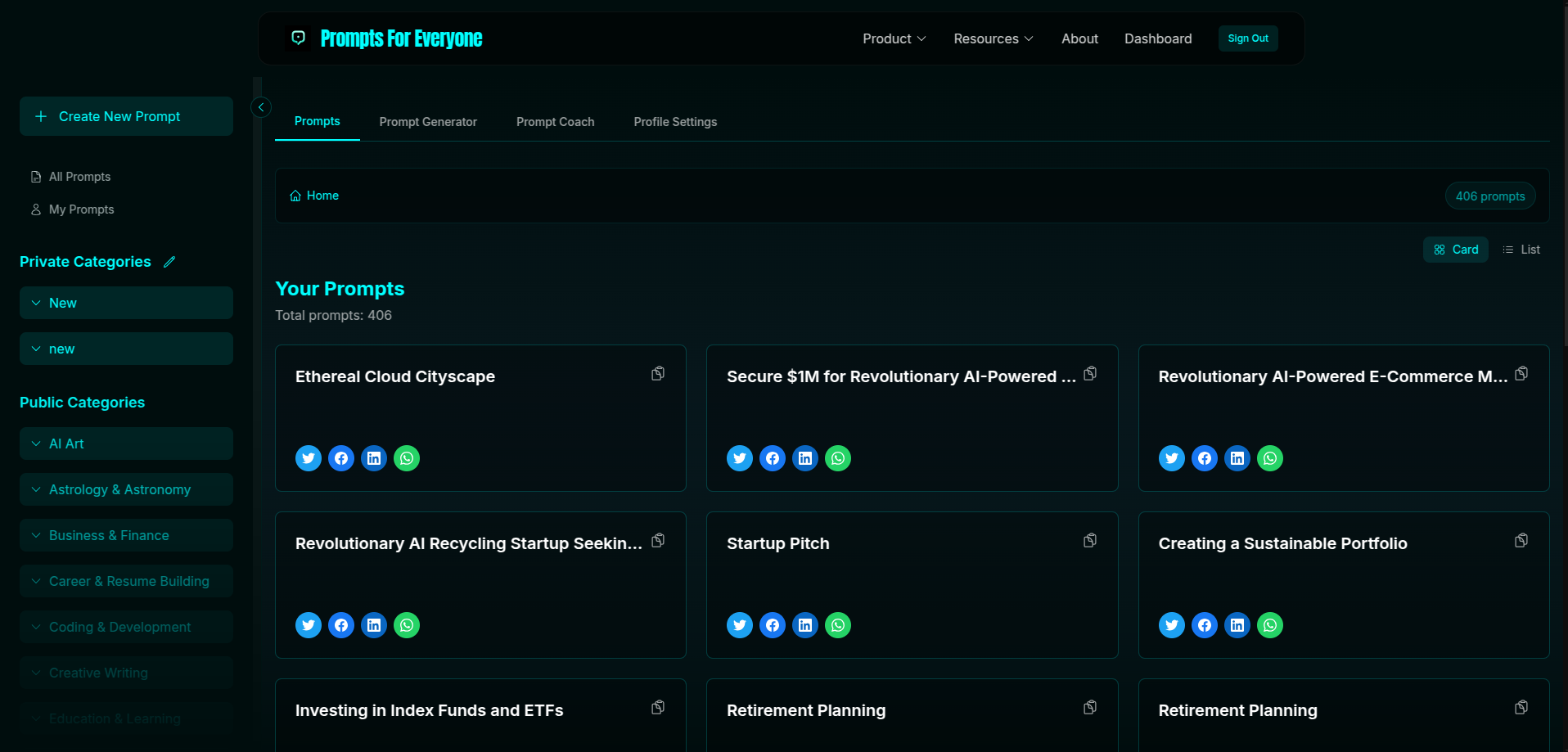Share Ethereal Cloud Cityscape on WhatsApp

click(x=407, y=458)
